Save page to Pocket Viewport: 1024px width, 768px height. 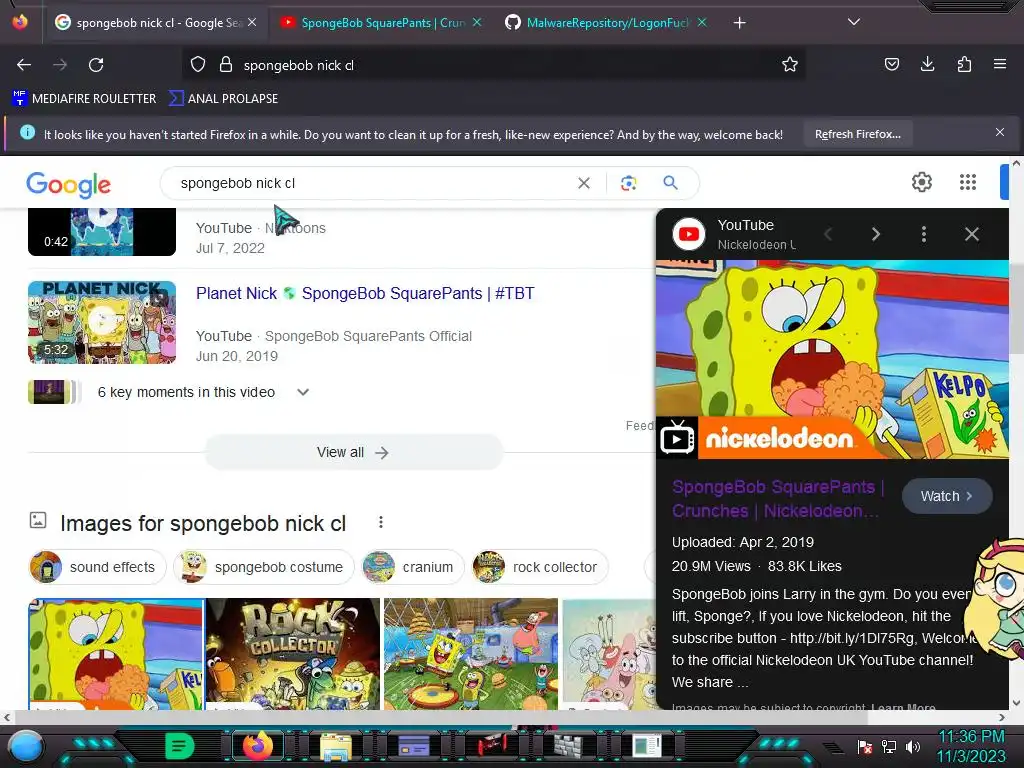[x=891, y=64]
